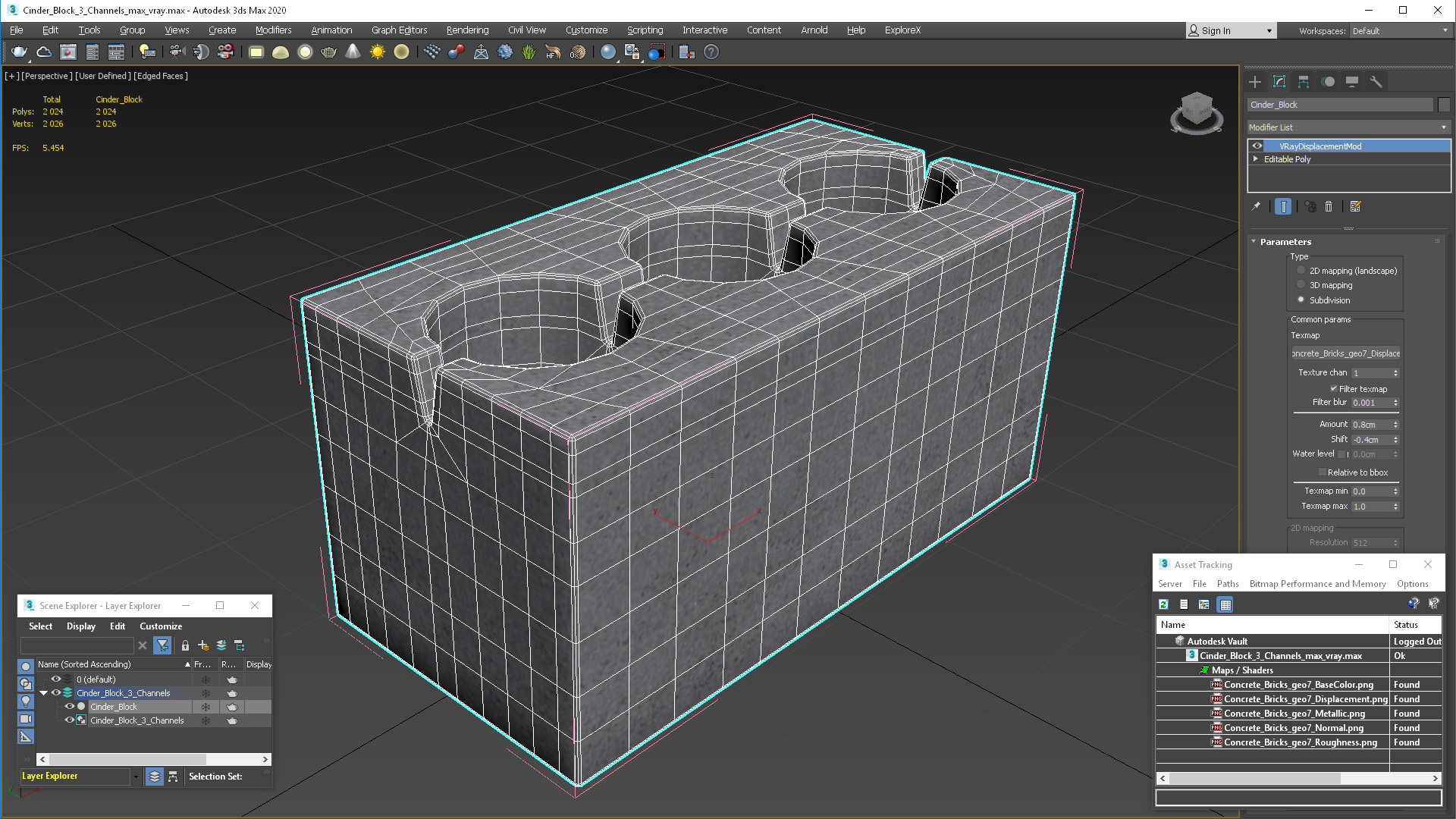This screenshot has height=819, width=1456.
Task: Open the Rendering menu
Action: coord(467,30)
